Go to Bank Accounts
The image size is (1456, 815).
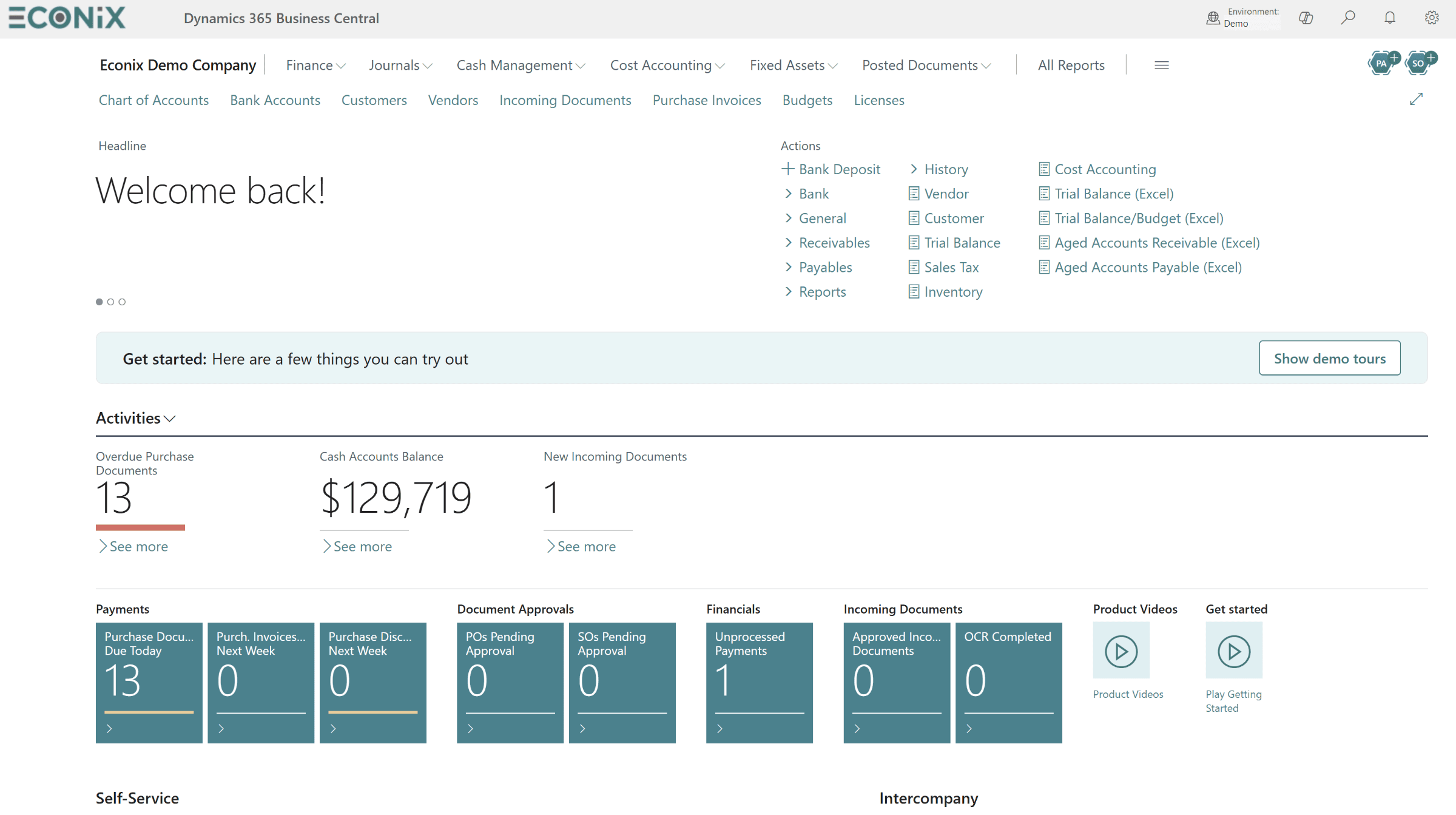click(x=275, y=100)
